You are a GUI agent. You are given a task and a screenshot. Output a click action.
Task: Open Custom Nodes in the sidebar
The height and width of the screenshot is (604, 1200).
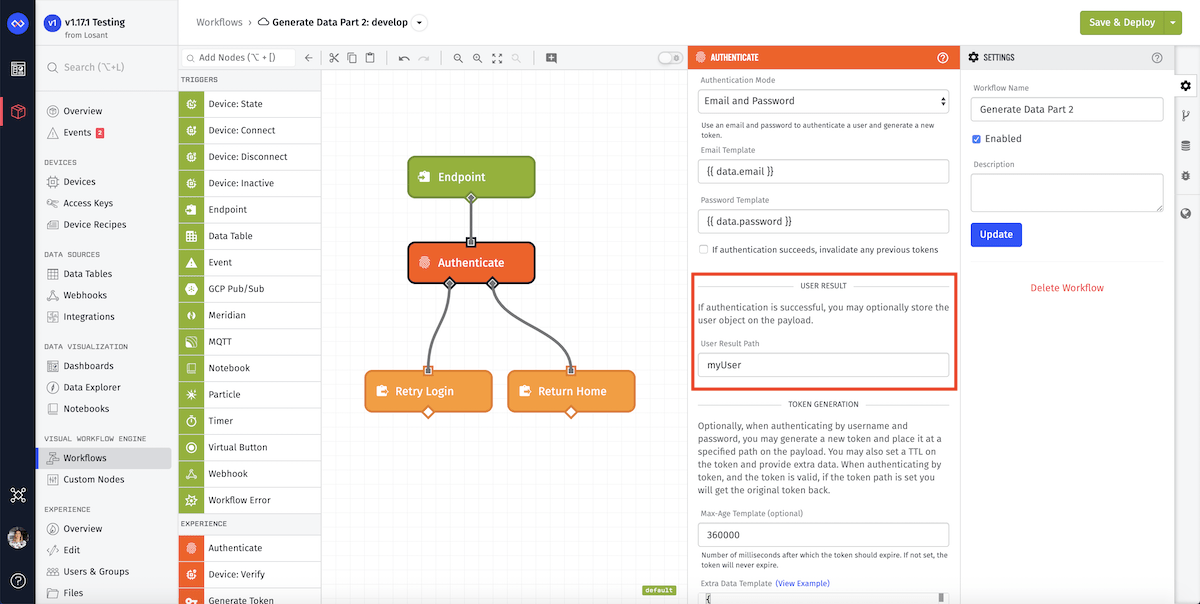point(94,479)
